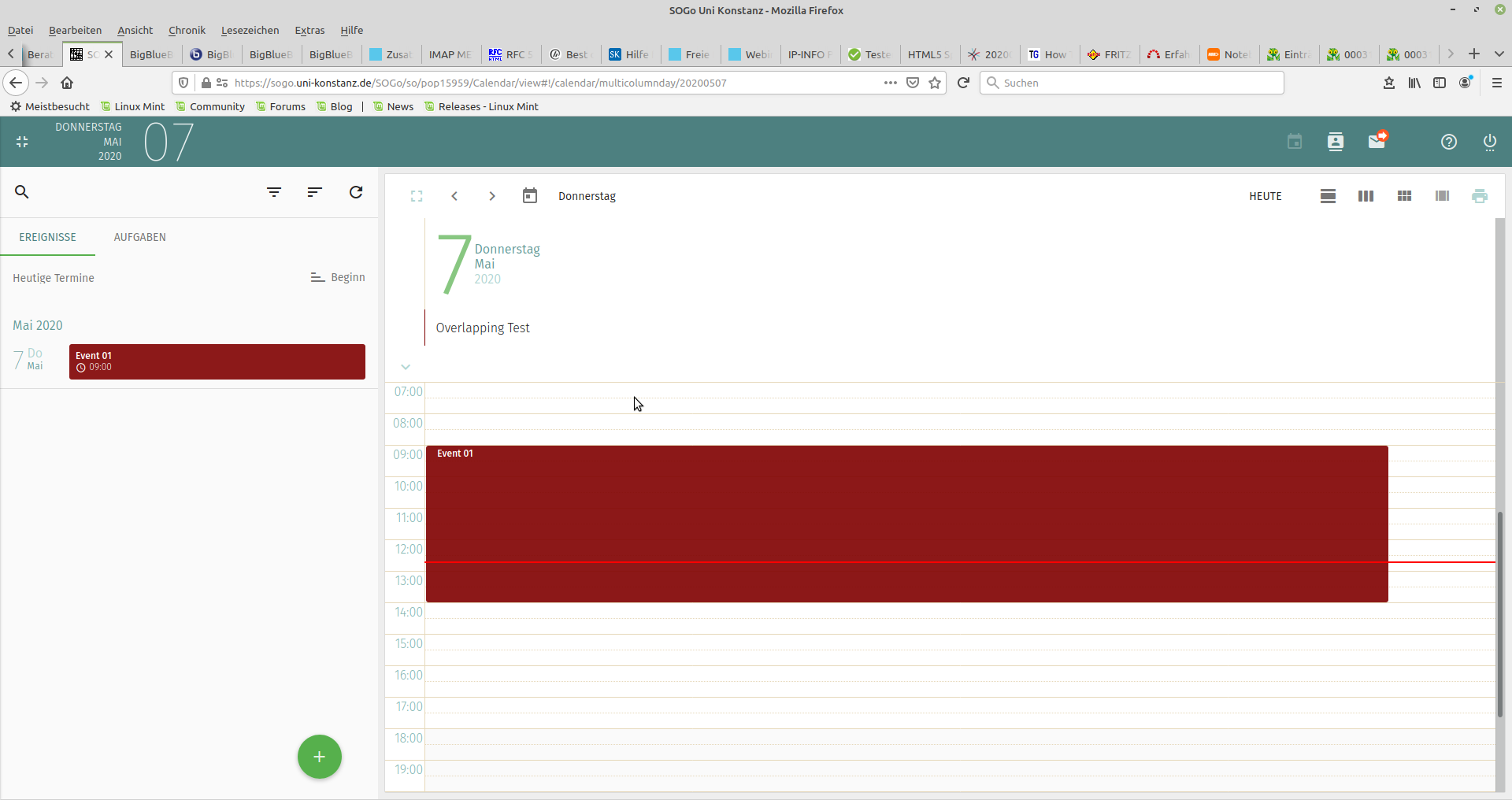The image size is (1512, 800).
Task: Print the calendar view
Action: (x=1479, y=196)
